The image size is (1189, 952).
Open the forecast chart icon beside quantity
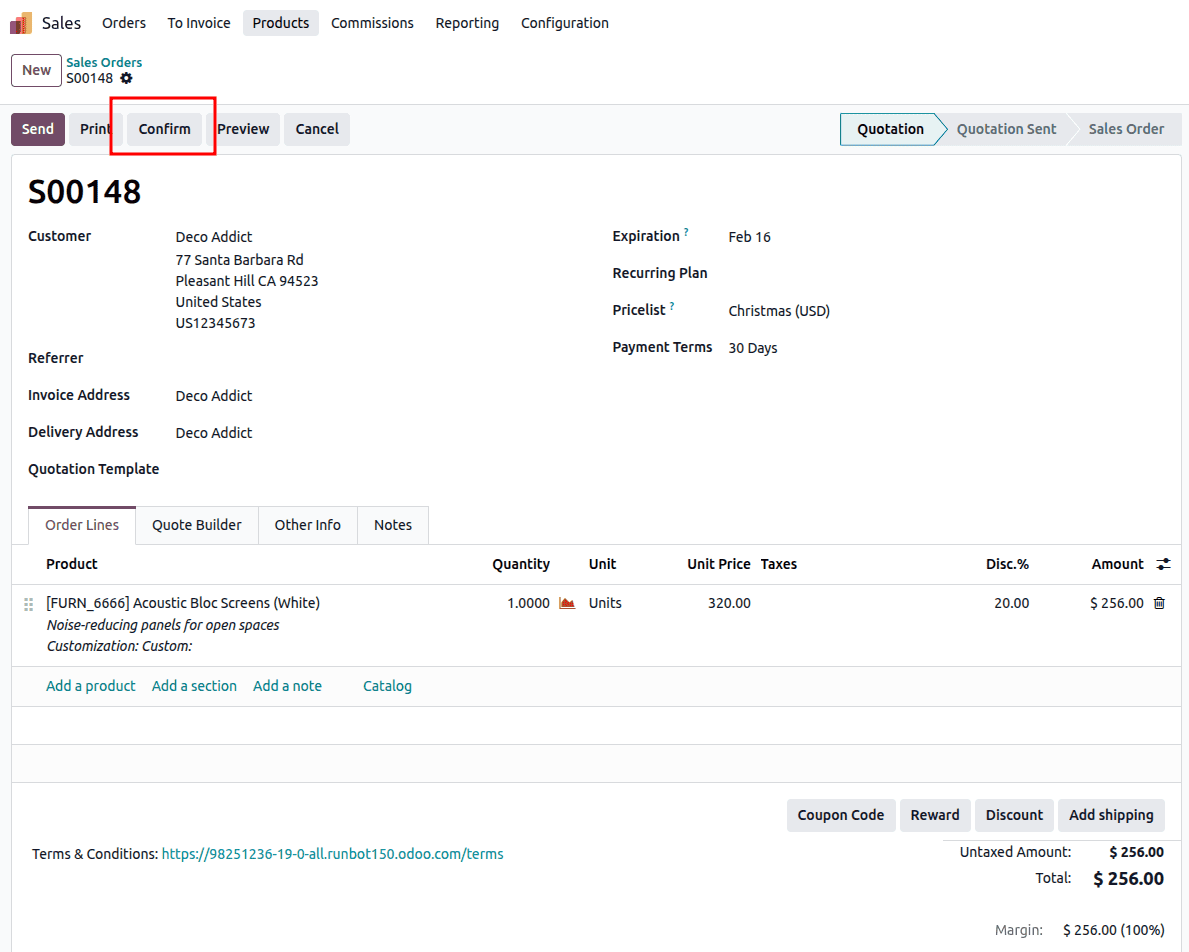[567, 602]
